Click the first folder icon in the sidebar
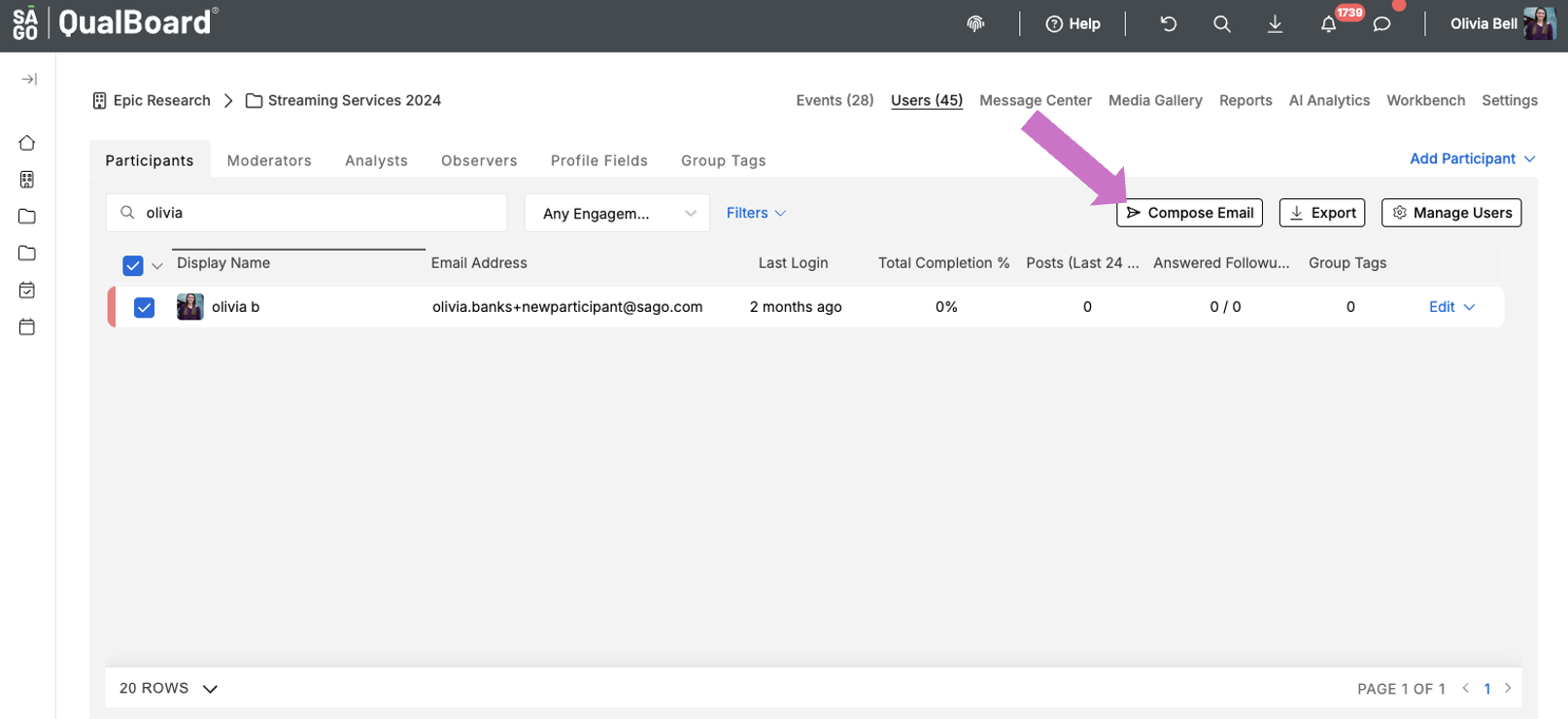The width and height of the screenshot is (1568, 719). 27,217
